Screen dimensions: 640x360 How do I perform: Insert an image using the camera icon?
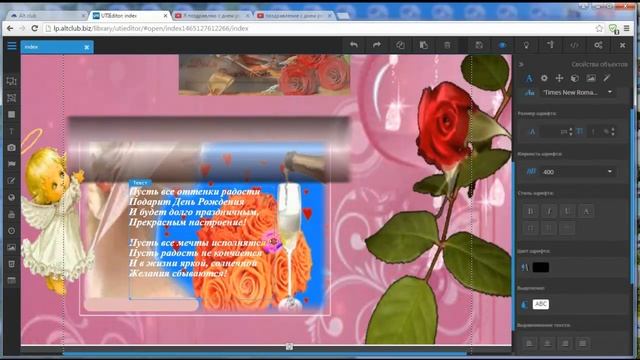(11, 147)
